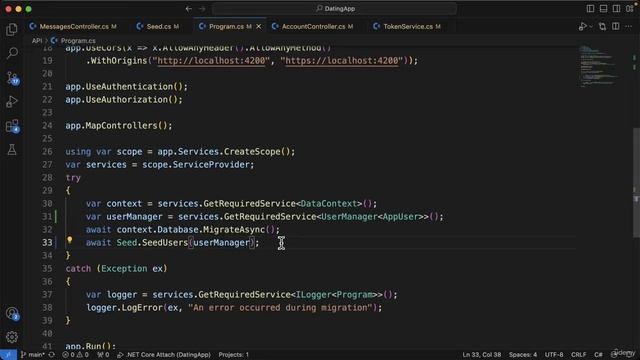The width and height of the screenshot is (640, 360).
Task: Click the Open Changes compare icon
Action: pyautogui.click(x=602, y=27)
